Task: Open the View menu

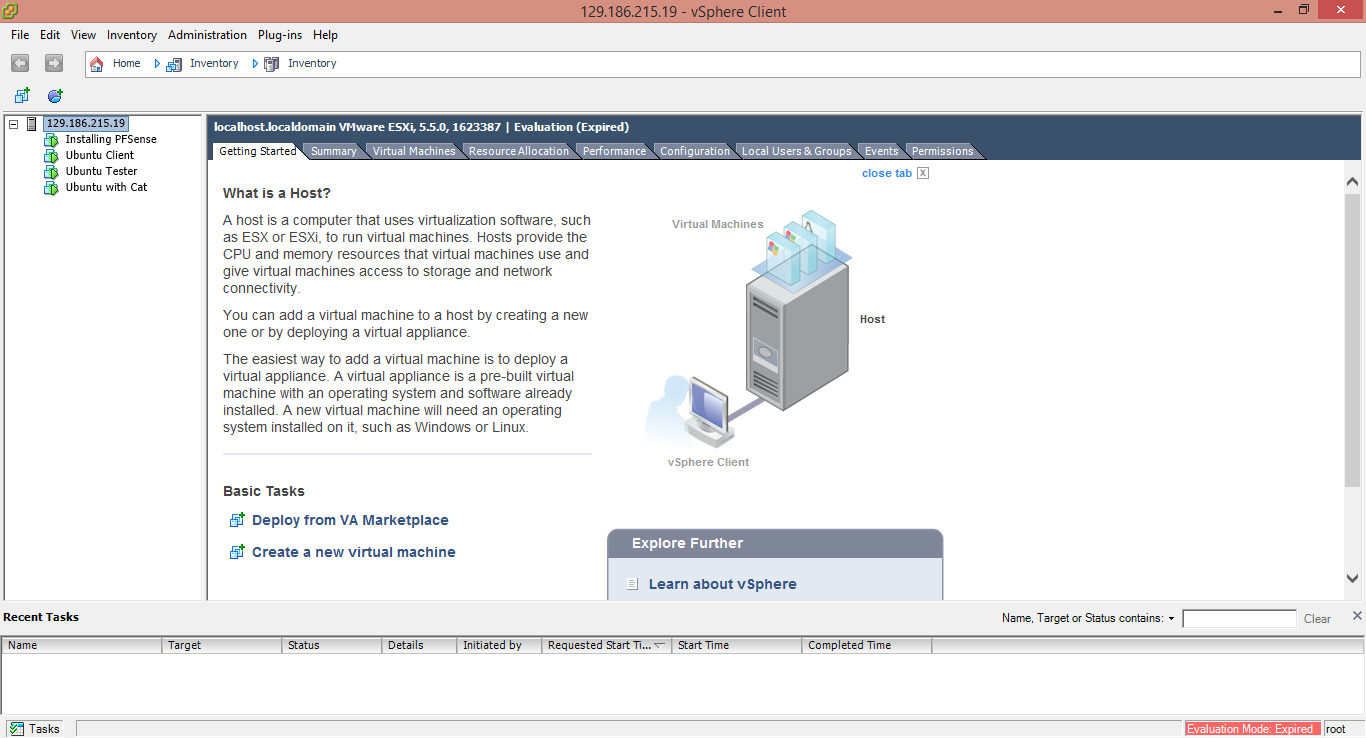Action: pyautogui.click(x=84, y=35)
